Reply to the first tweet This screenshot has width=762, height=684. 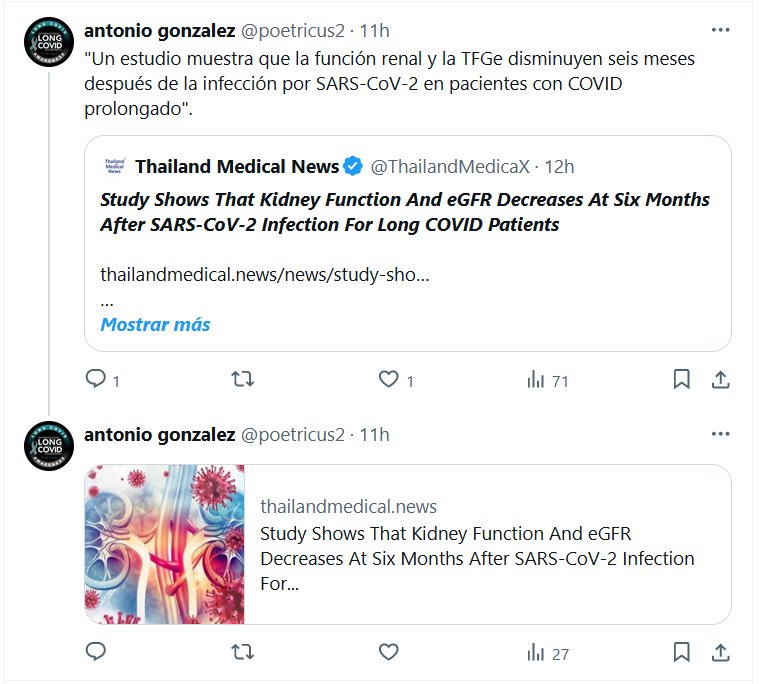(x=96, y=380)
